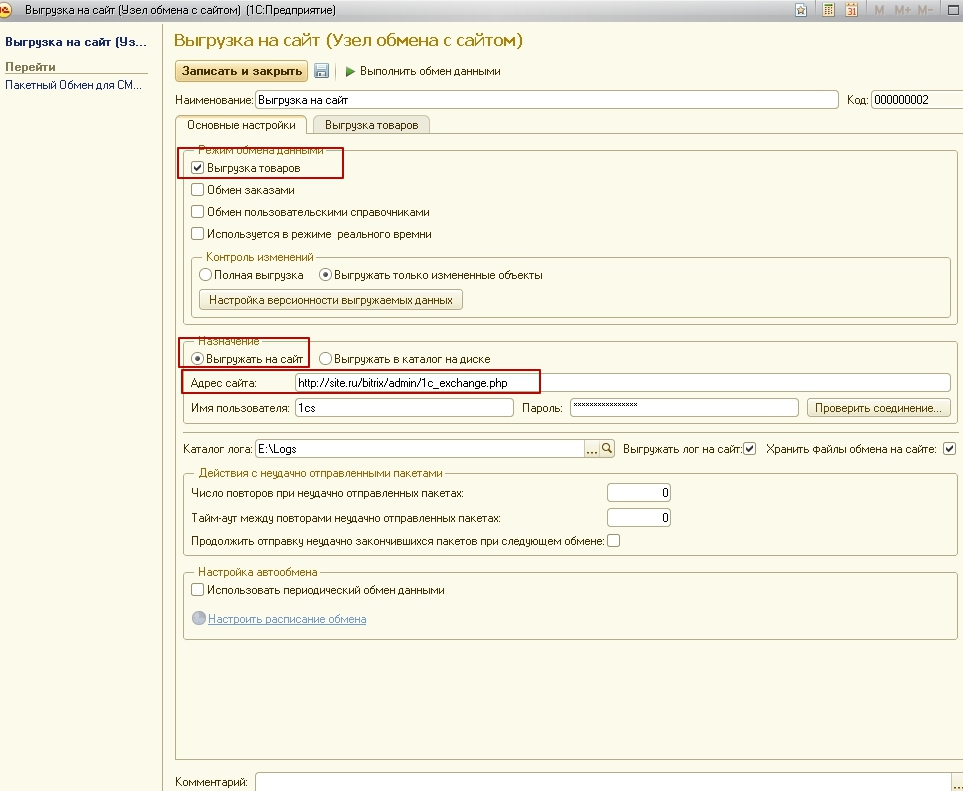Viewport: 963px width, 791px height.
Task: Click the M- memory subtract icon
Action: coord(925,10)
